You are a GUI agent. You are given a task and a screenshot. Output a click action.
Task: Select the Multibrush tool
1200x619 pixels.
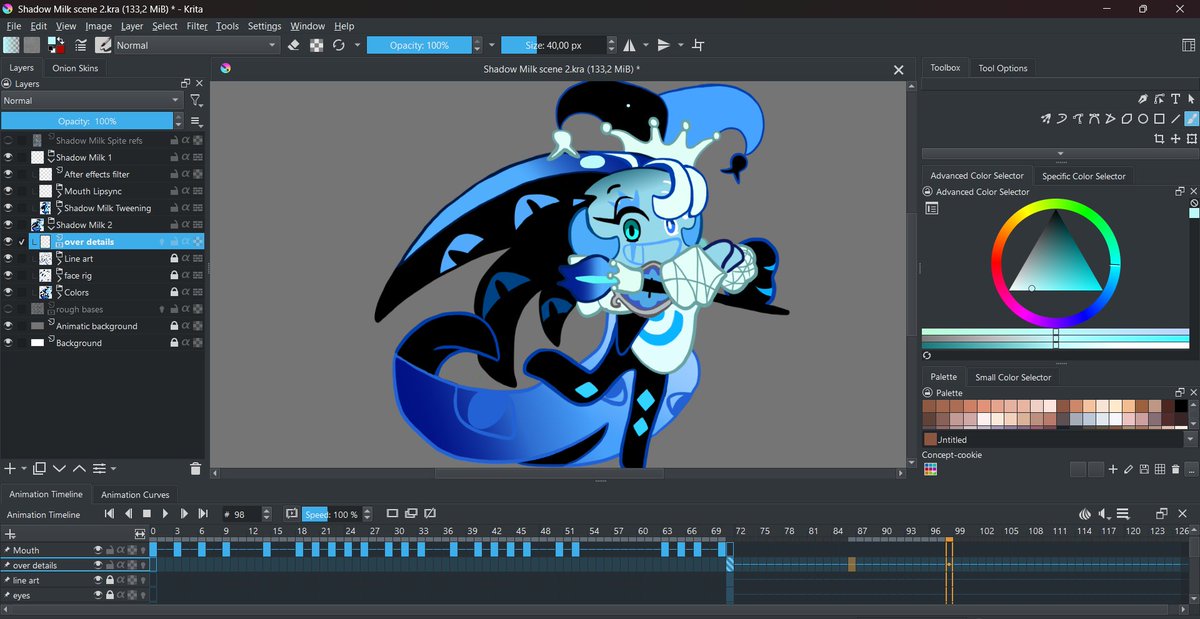(1046, 118)
